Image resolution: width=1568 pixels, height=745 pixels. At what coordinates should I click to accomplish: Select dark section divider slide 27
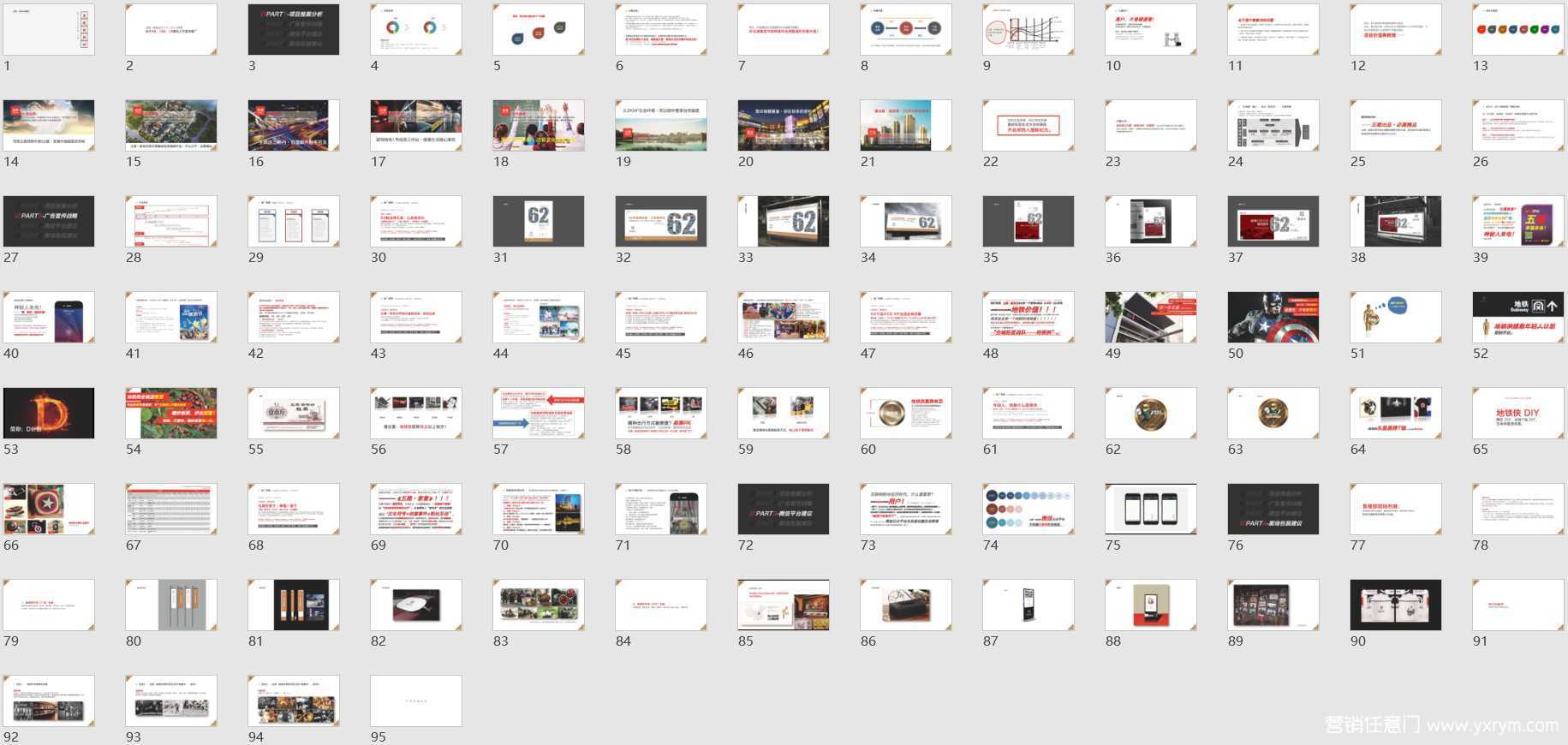click(x=49, y=222)
